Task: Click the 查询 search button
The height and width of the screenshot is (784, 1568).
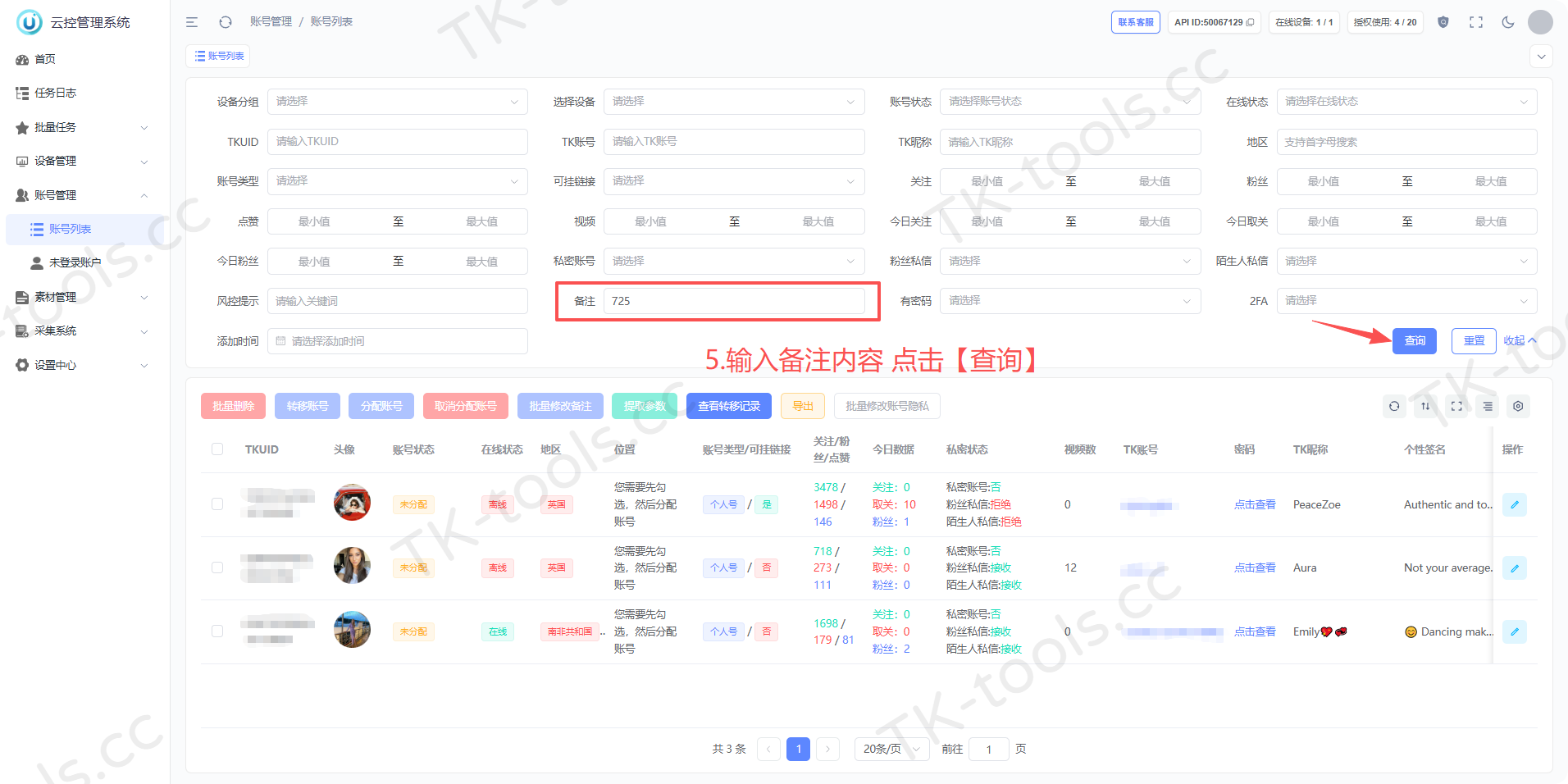Action: coord(1415,340)
